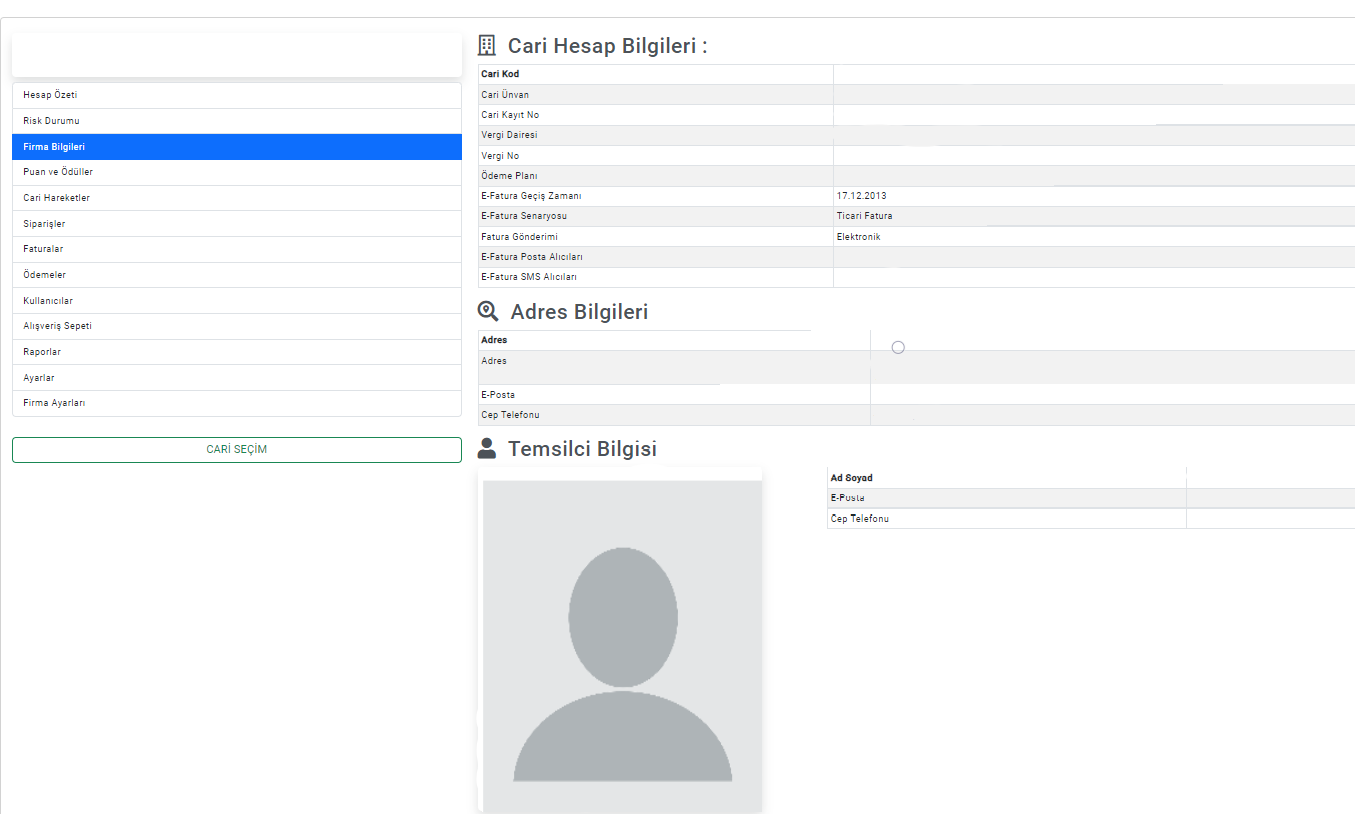Image resolution: width=1355 pixels, height=826 pixels.
Task: Open Alışveriş Sepeti
Action: [236, 326]
